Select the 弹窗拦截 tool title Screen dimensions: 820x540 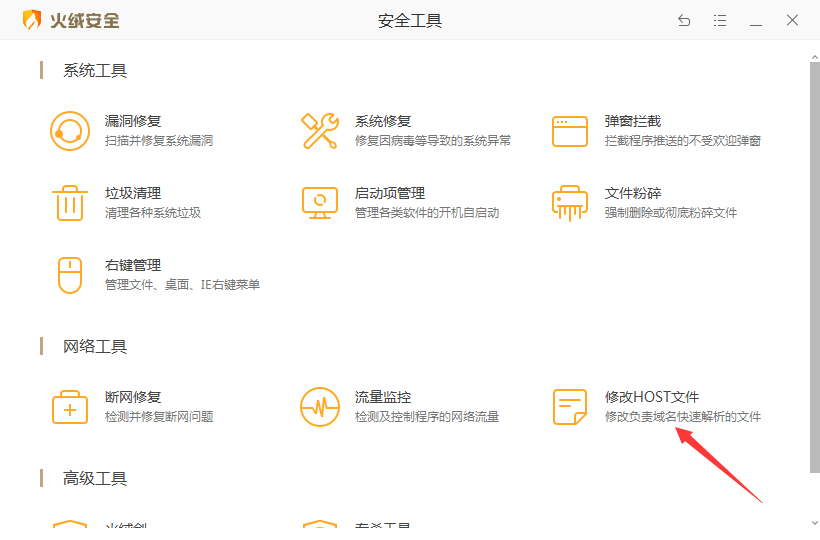(x=633, y=121)
